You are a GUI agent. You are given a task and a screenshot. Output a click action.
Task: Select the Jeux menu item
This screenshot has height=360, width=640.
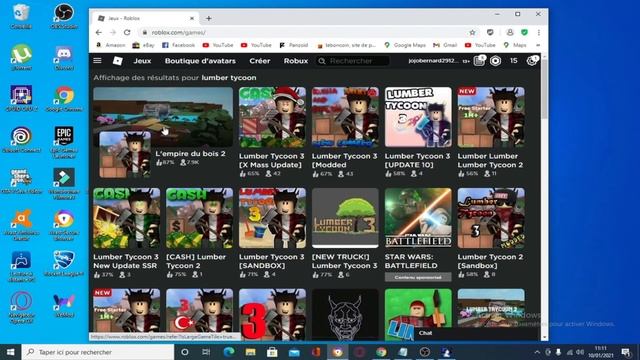click(142, 61)
